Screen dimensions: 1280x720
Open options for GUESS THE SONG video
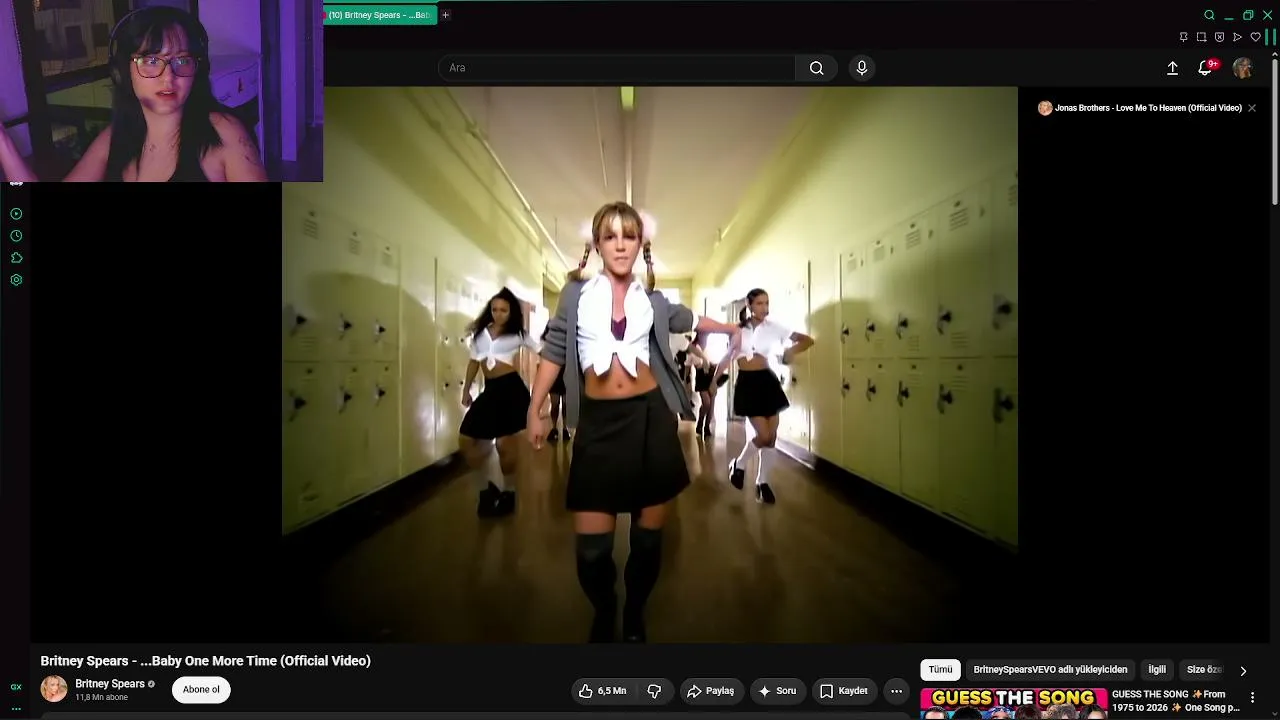pyautogui.click(x=1252, y=697)
